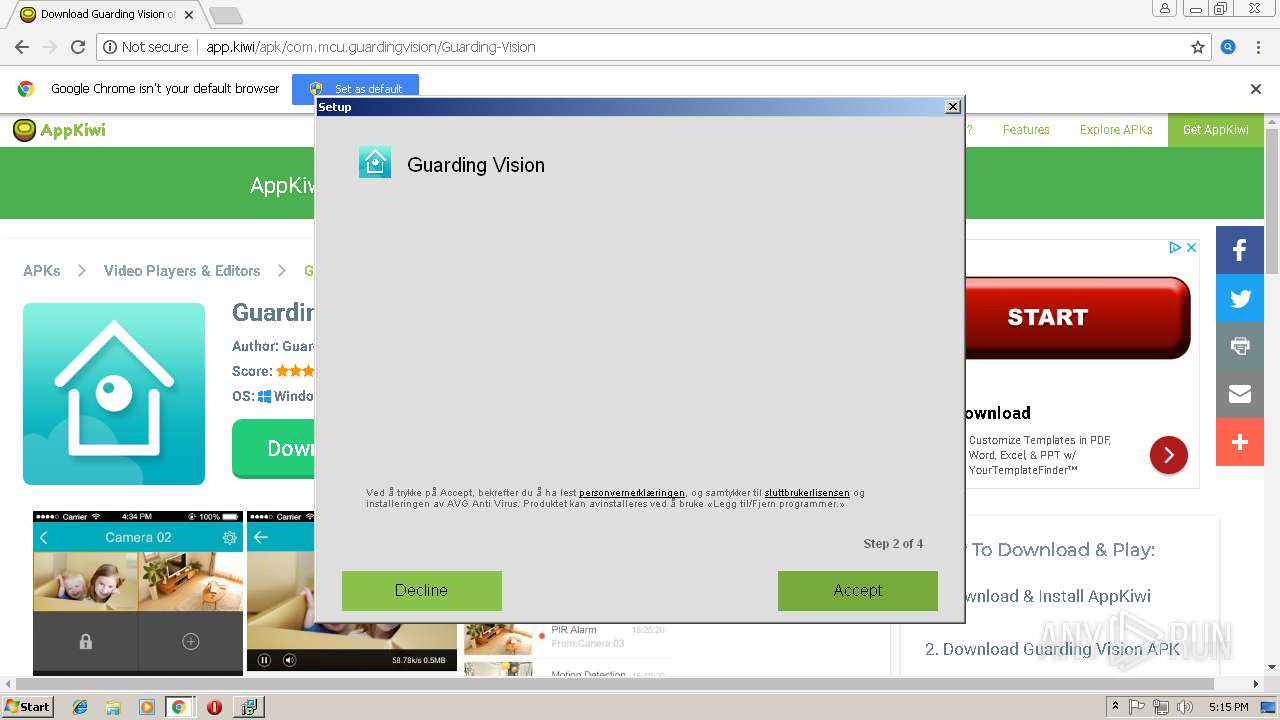Dismiss the default browser notification bar
This screenshot has height=720, width=1280.
point(1256,88)
